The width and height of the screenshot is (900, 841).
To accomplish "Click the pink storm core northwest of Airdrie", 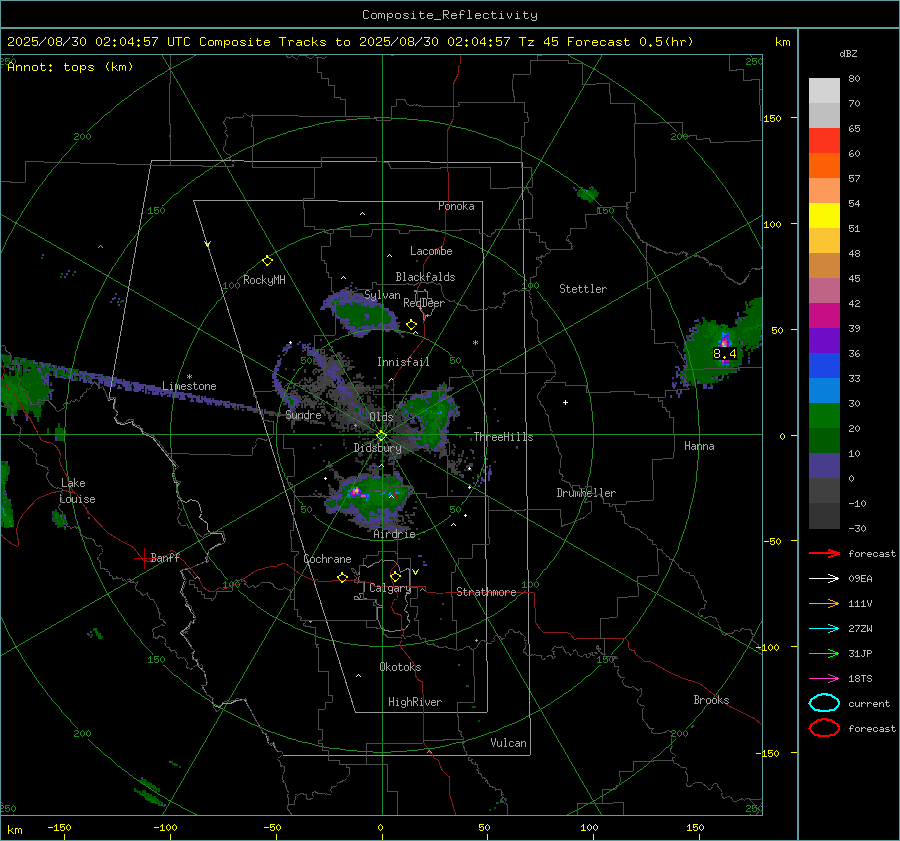I will tap(355, 491).
